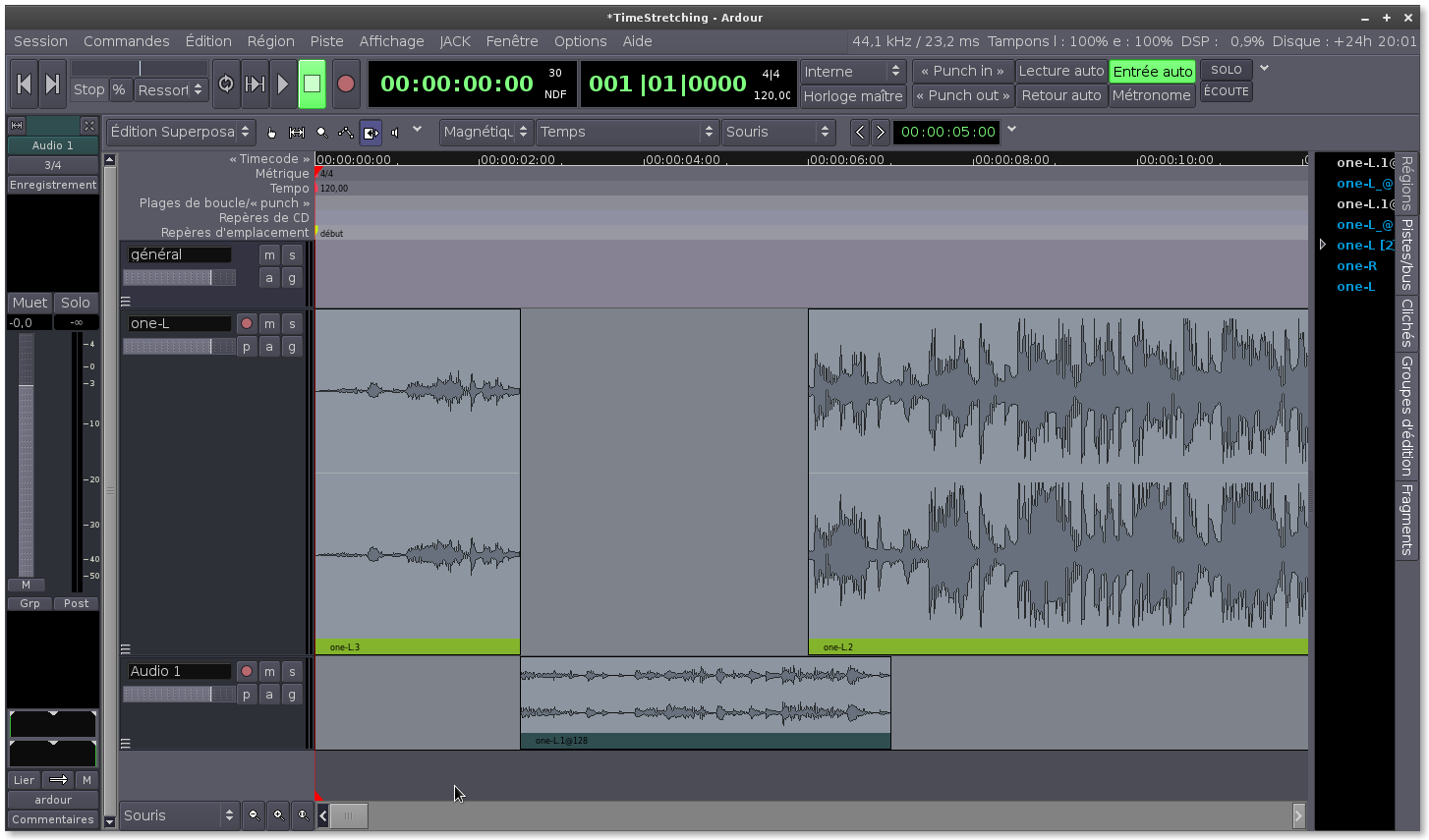The image size is (1429, 840).
Task: Arm recording on the one-L track
Action: click(x=247, y=323)
